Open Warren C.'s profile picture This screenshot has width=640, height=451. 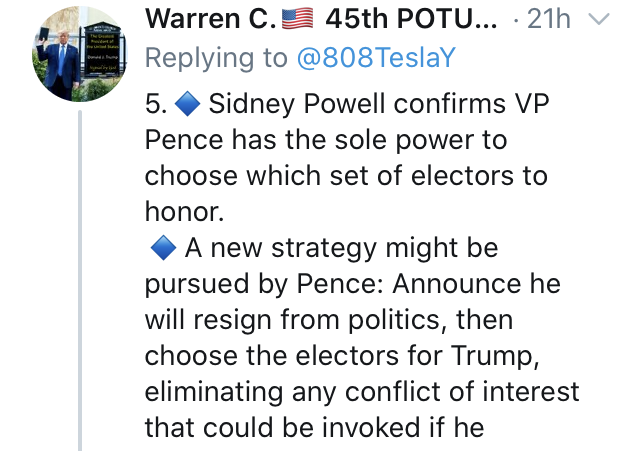pyautogui.click(x=80, y=54)
